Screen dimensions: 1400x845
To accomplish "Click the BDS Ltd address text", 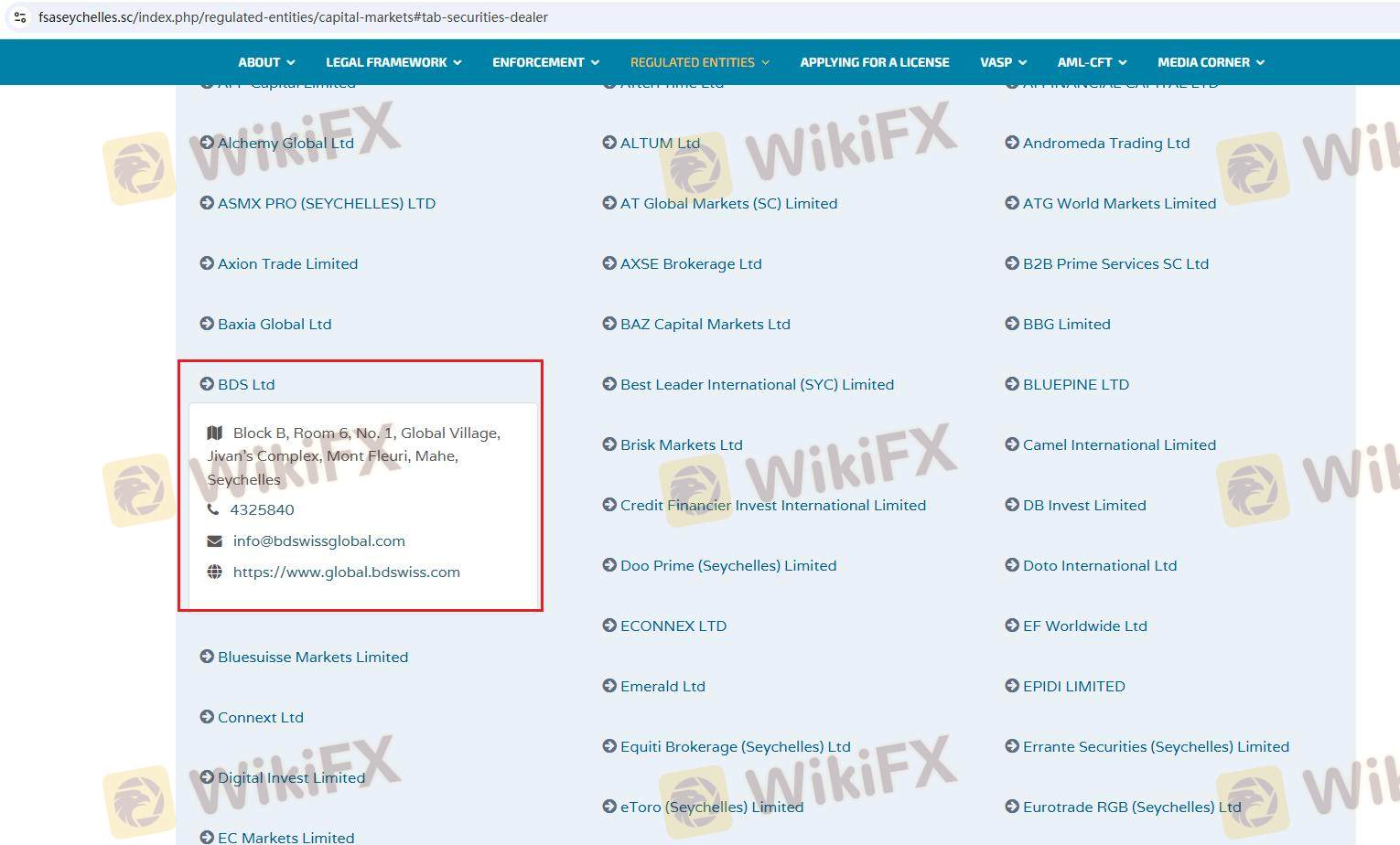I will point(354,455).
